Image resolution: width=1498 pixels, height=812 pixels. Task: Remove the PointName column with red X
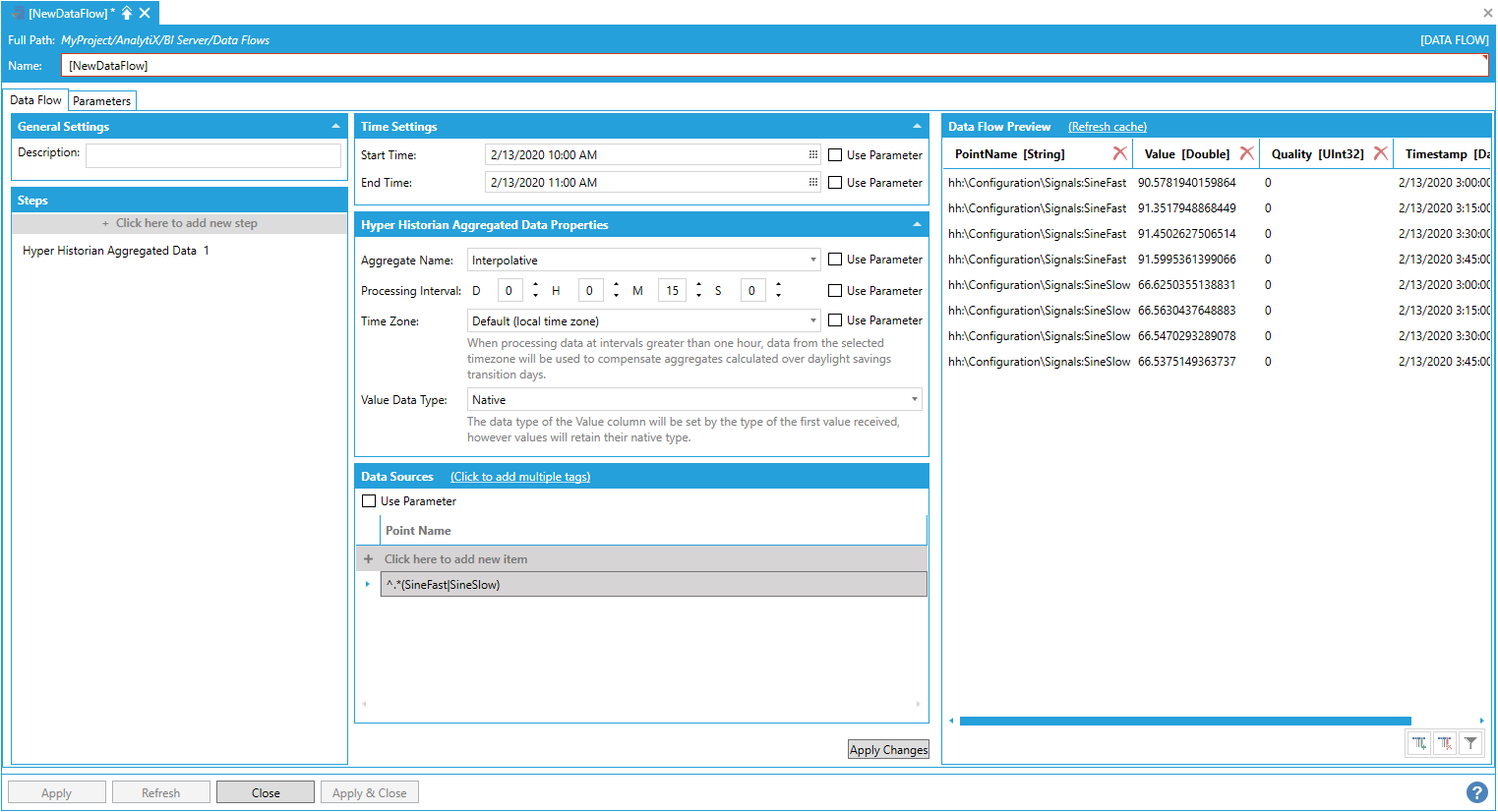1119,153
